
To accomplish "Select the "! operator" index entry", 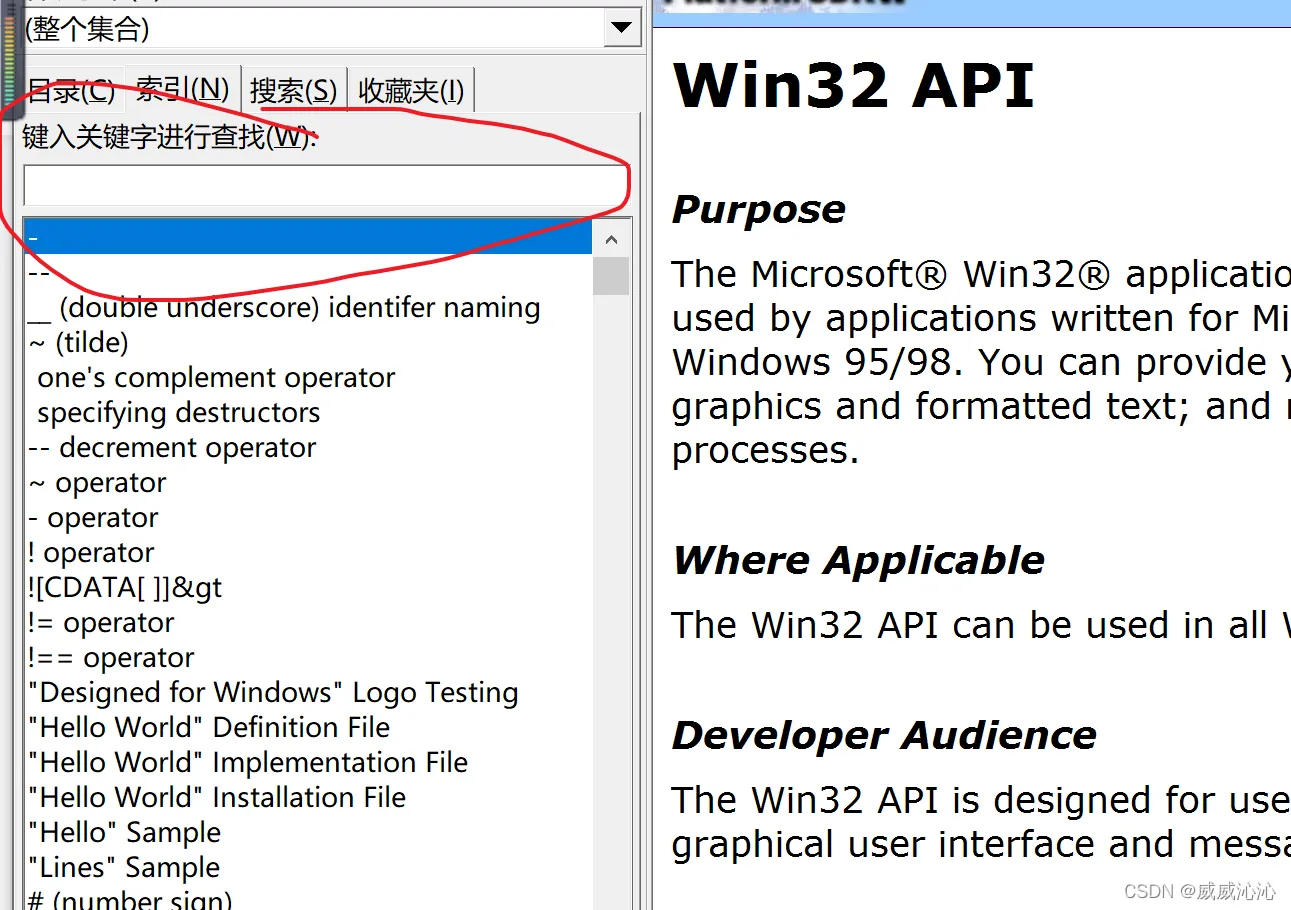I will coord(91,553).
